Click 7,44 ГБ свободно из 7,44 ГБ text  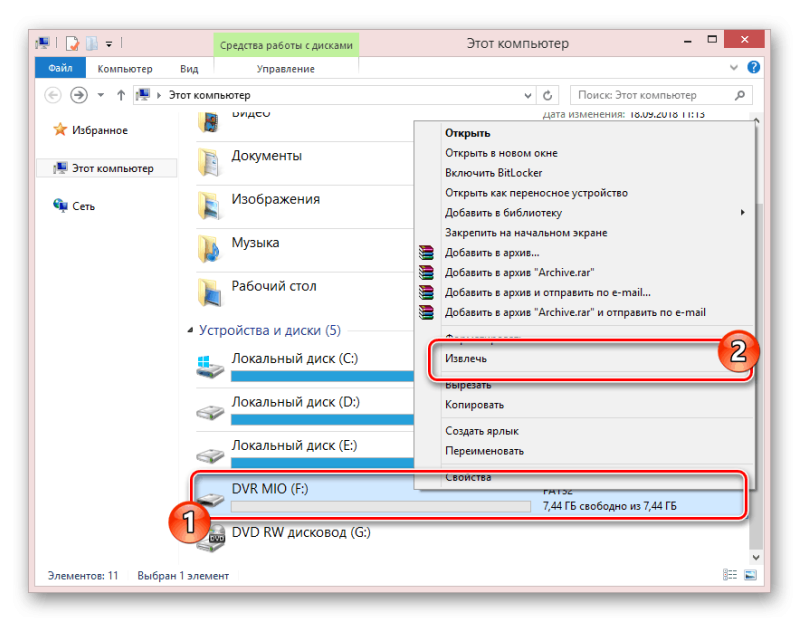[610, 506]
